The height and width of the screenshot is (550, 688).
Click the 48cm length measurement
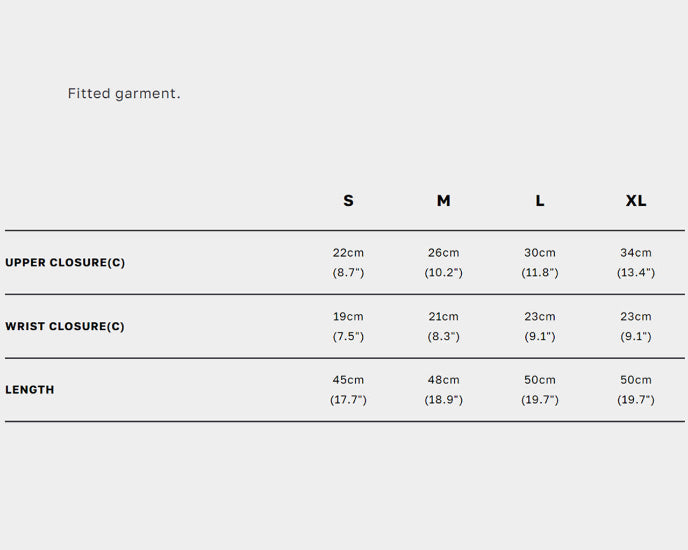point(443,380)
